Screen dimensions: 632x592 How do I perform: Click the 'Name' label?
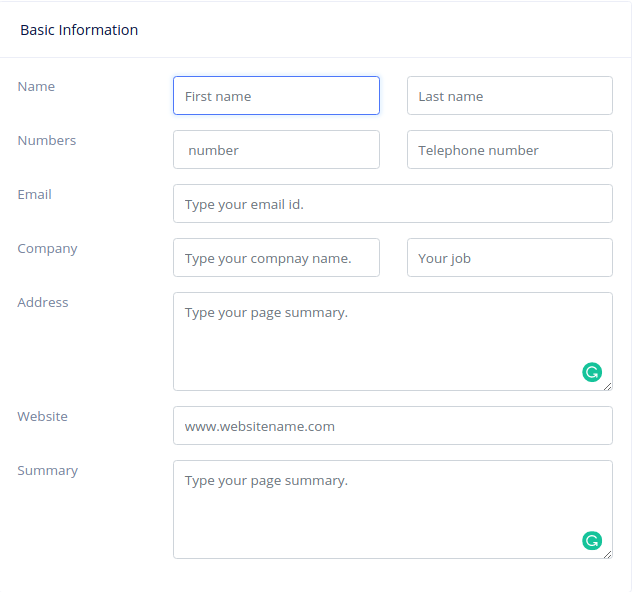coord(36,86)
